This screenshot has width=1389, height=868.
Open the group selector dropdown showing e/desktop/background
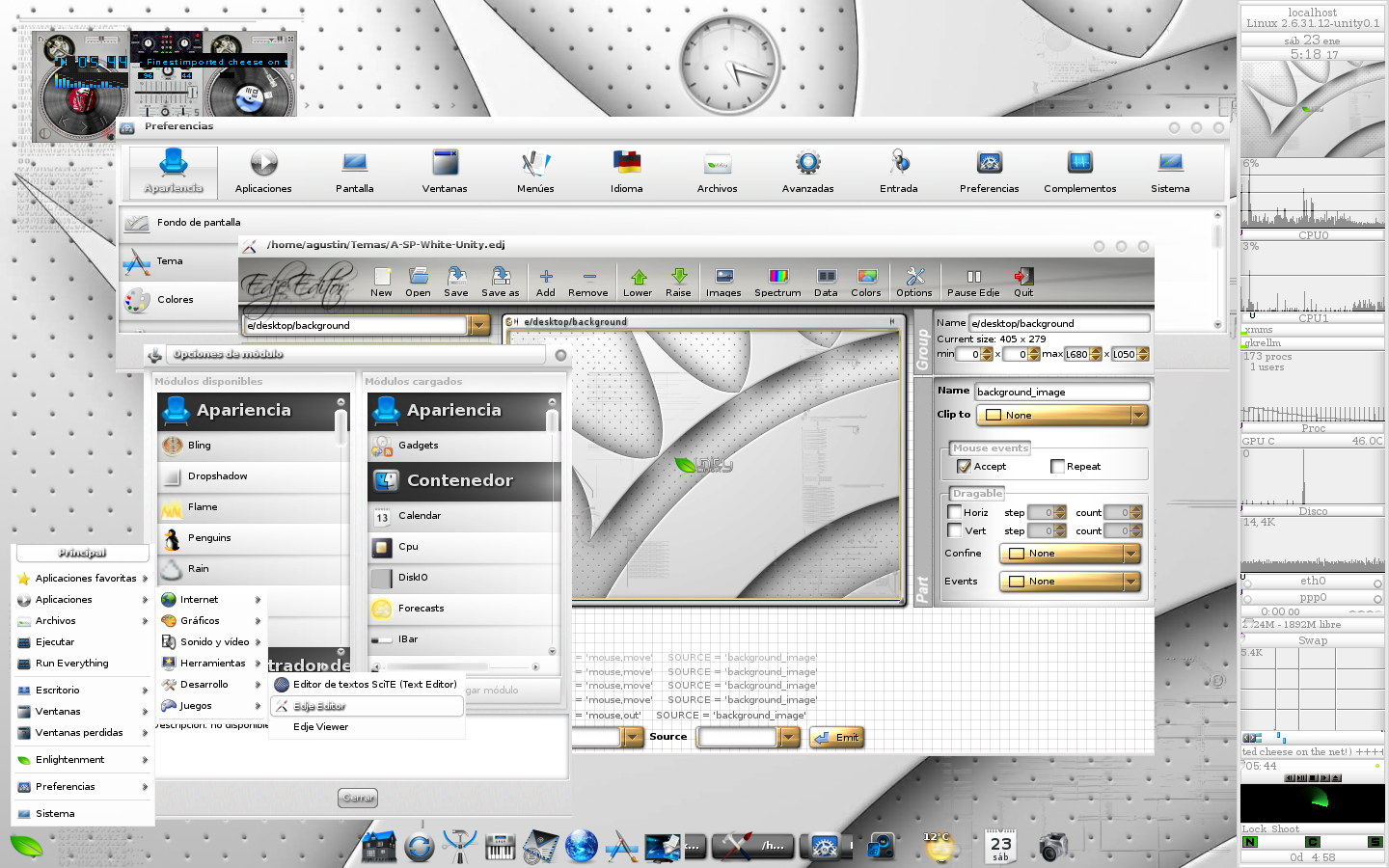pos(479,325)
